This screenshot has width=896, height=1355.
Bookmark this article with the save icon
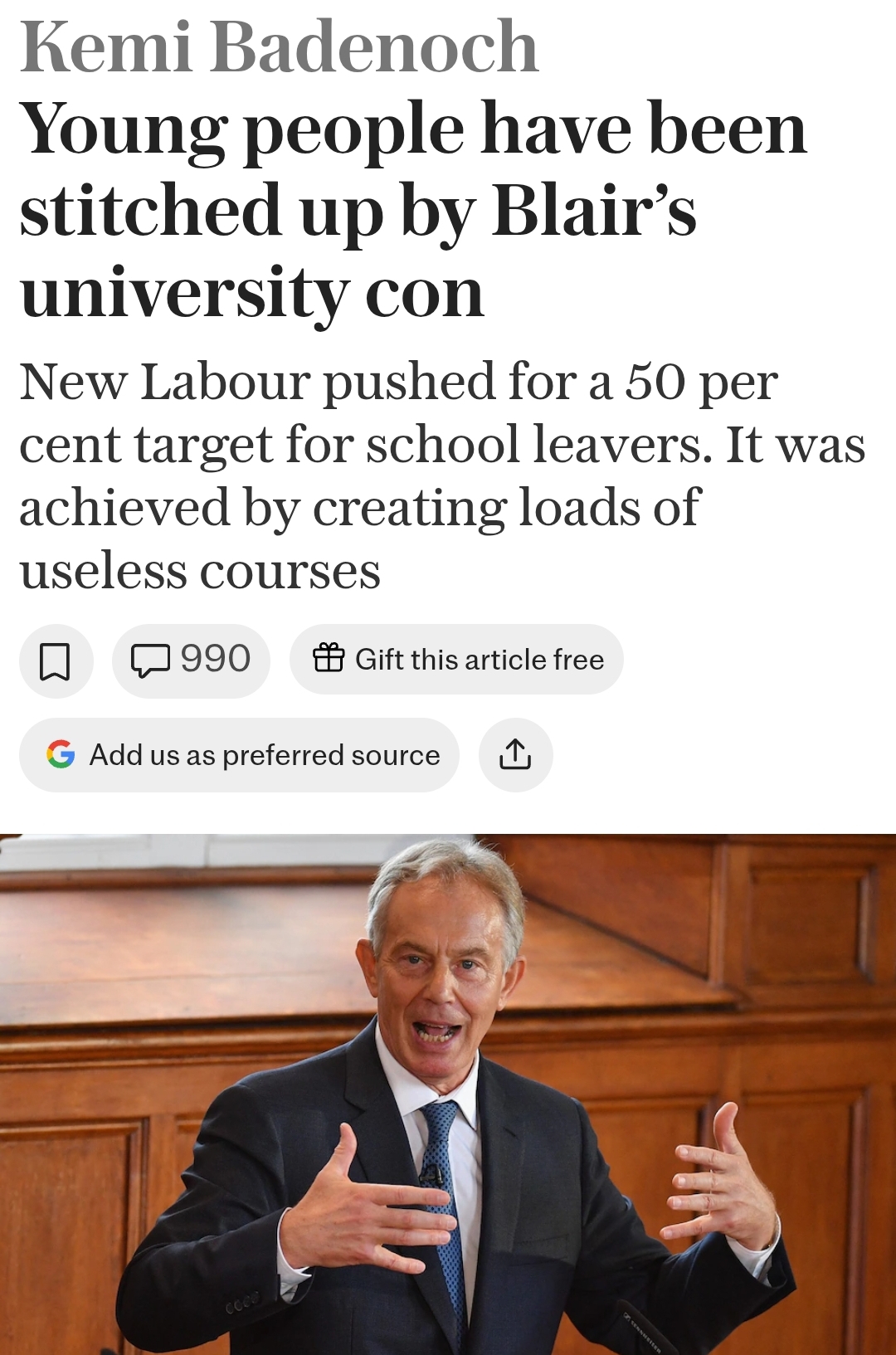tap(56, 660)
